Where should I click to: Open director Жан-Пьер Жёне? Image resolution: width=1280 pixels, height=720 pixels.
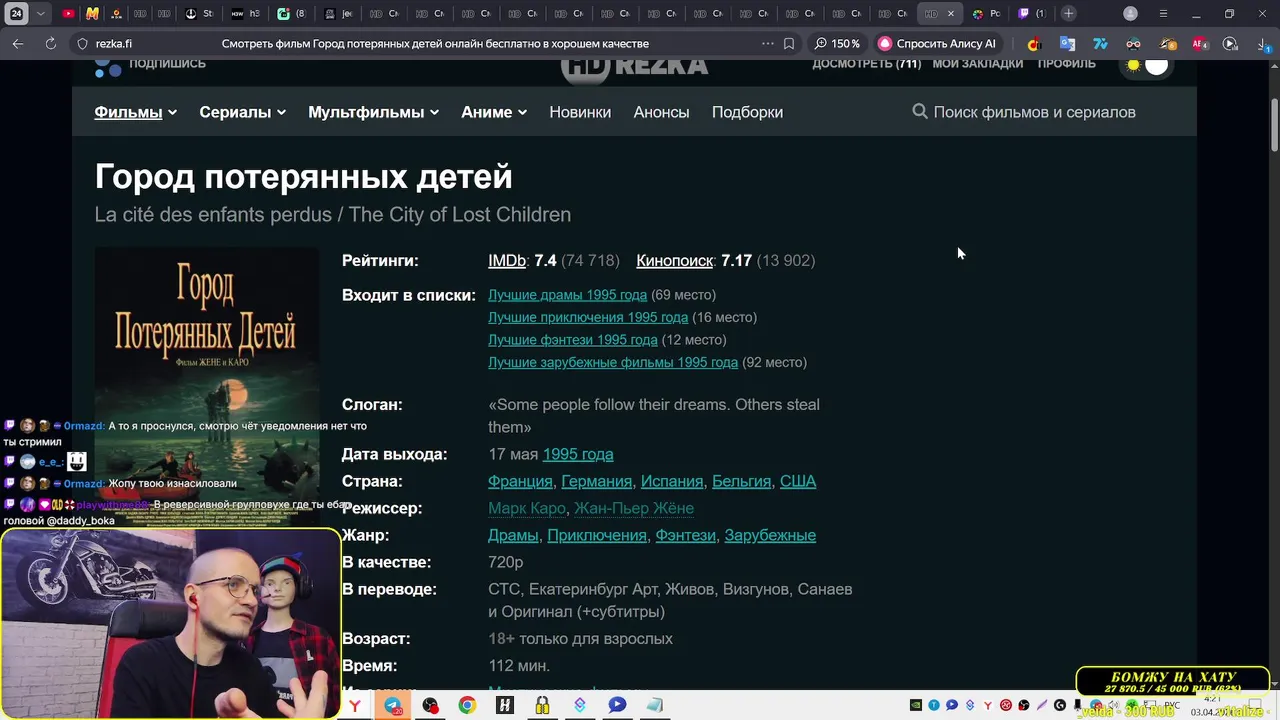(x=634, y=508)
